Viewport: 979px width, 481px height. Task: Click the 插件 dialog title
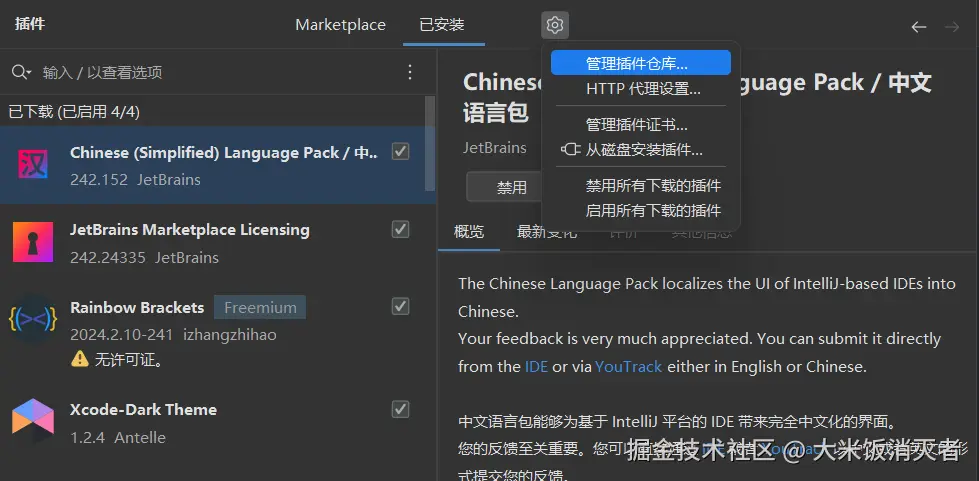29,25
